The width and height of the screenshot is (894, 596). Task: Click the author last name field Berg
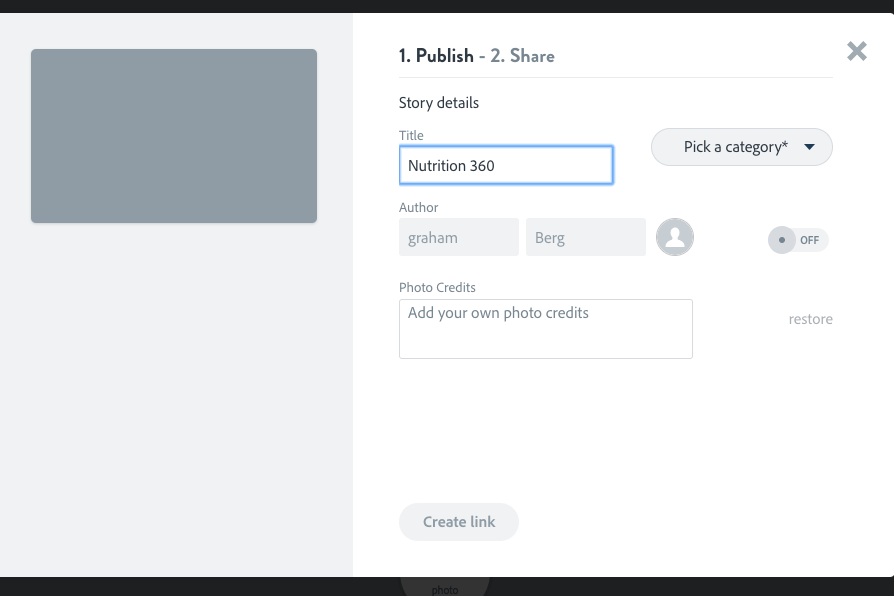(x=586, y=237)
